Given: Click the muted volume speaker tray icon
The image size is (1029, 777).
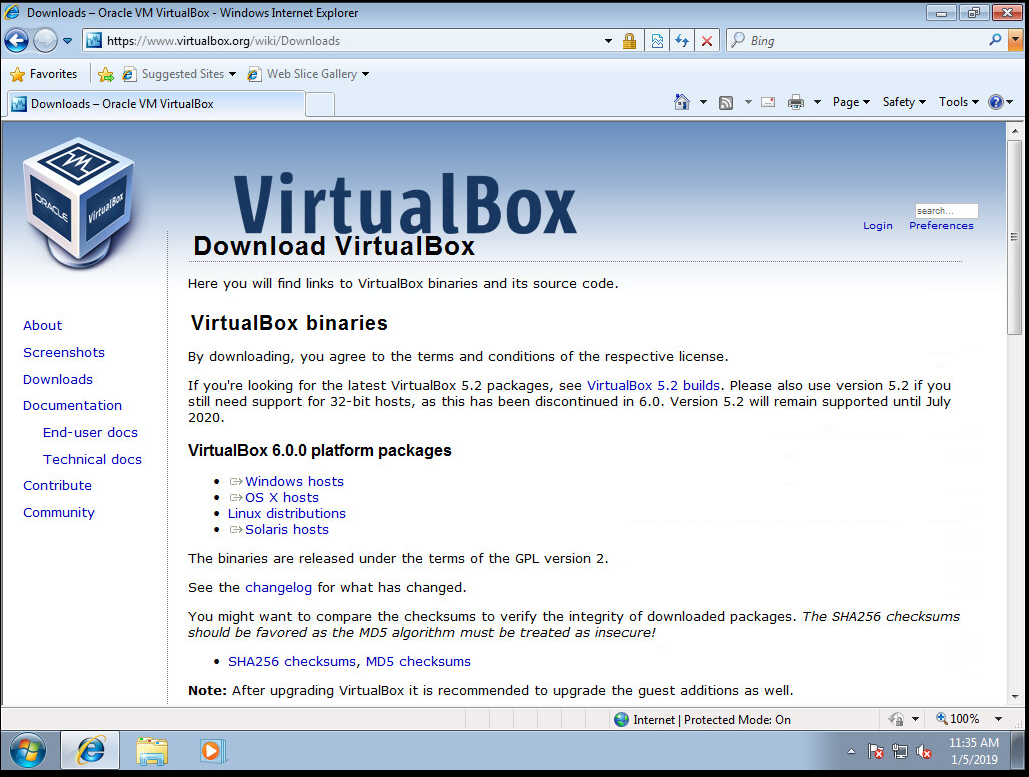Looking at the screenshot, I should coord(924,752).
